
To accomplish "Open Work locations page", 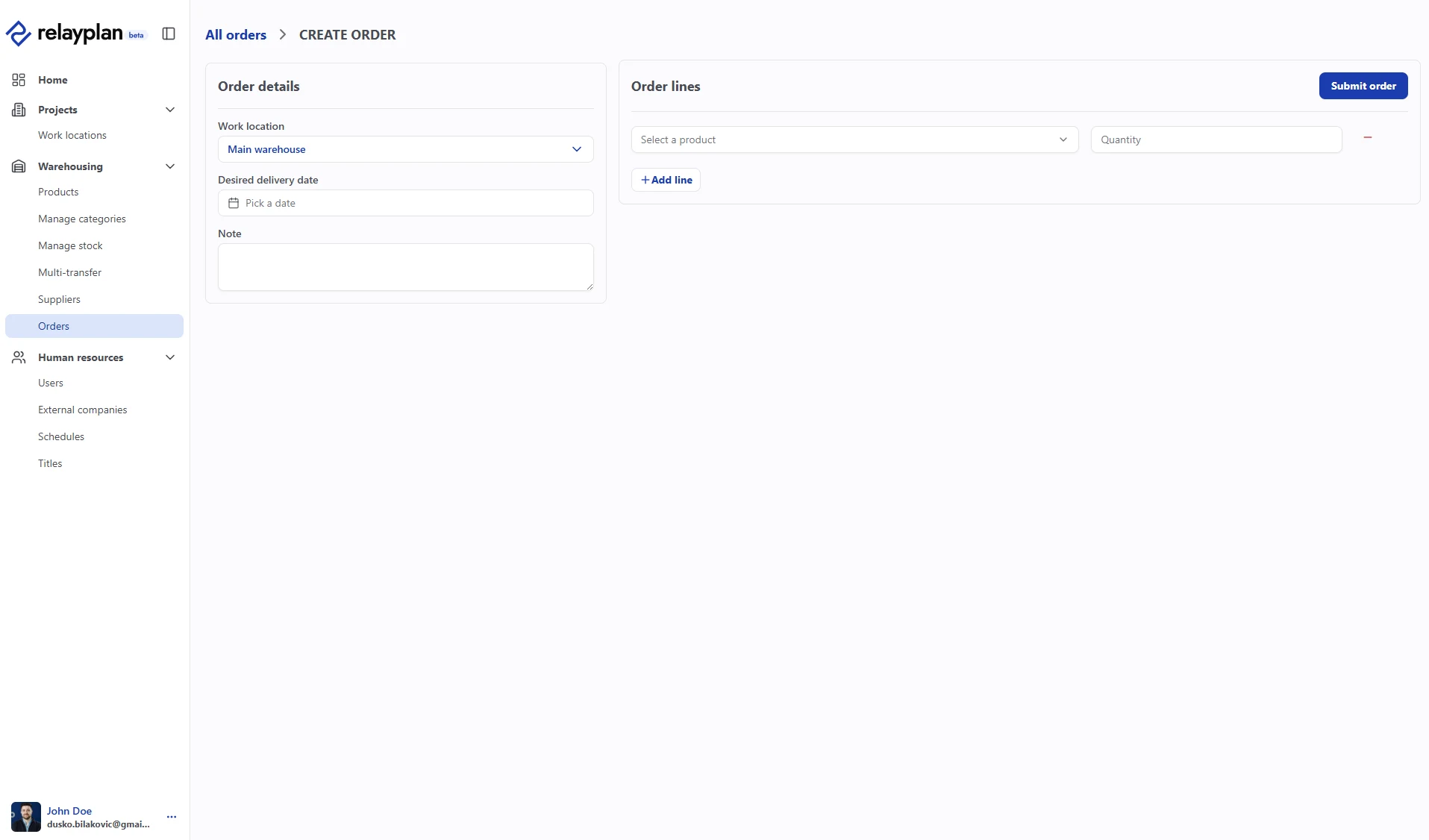I will pos(72,135).
